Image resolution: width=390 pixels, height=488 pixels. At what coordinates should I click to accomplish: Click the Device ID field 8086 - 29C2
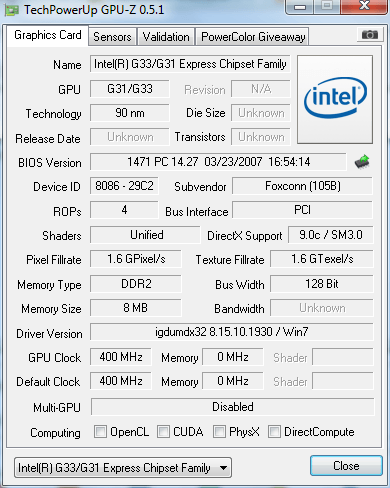point(124,186)
